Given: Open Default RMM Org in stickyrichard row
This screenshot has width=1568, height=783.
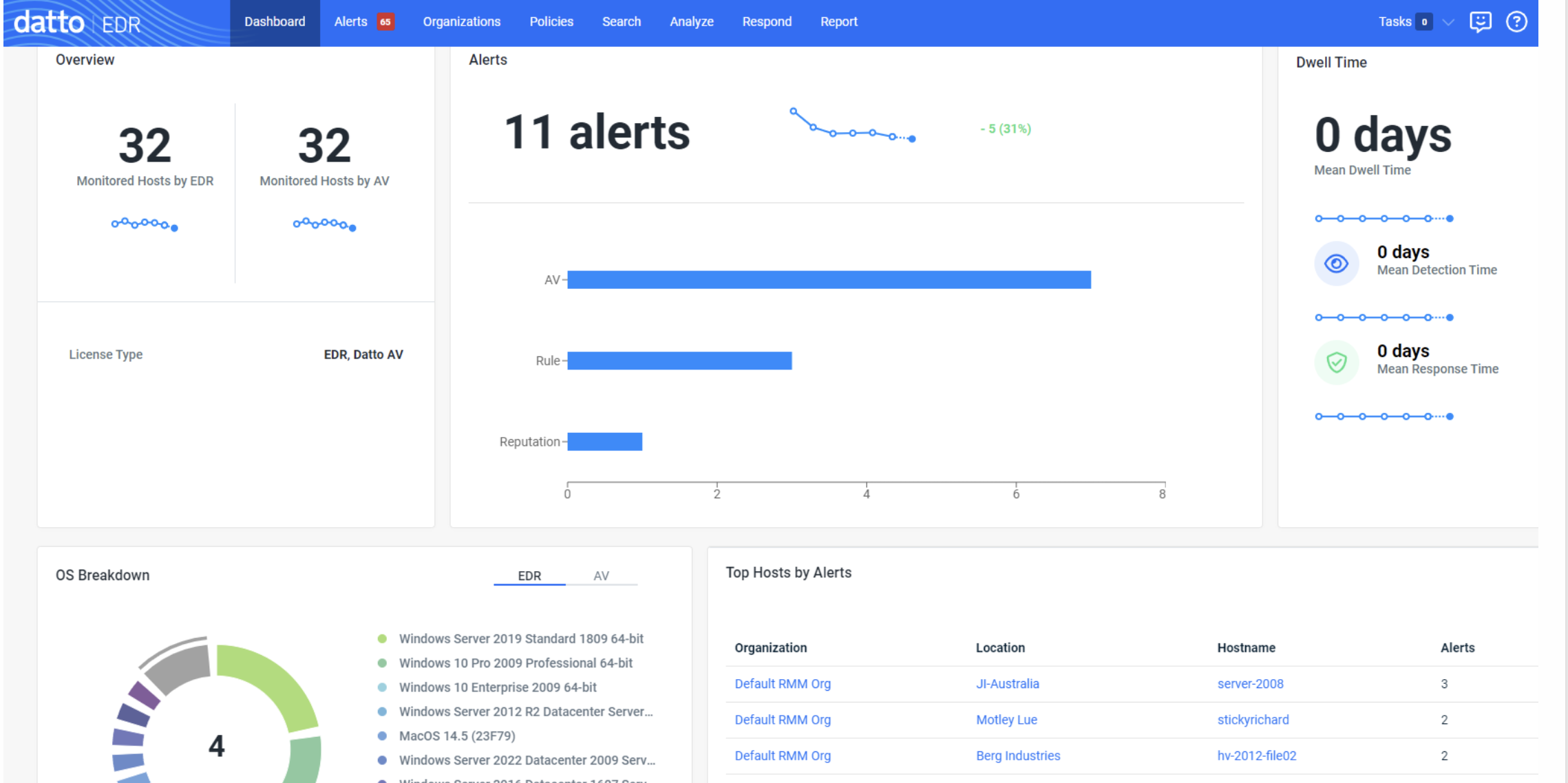Looking at the screenshot, I should 783,720.
